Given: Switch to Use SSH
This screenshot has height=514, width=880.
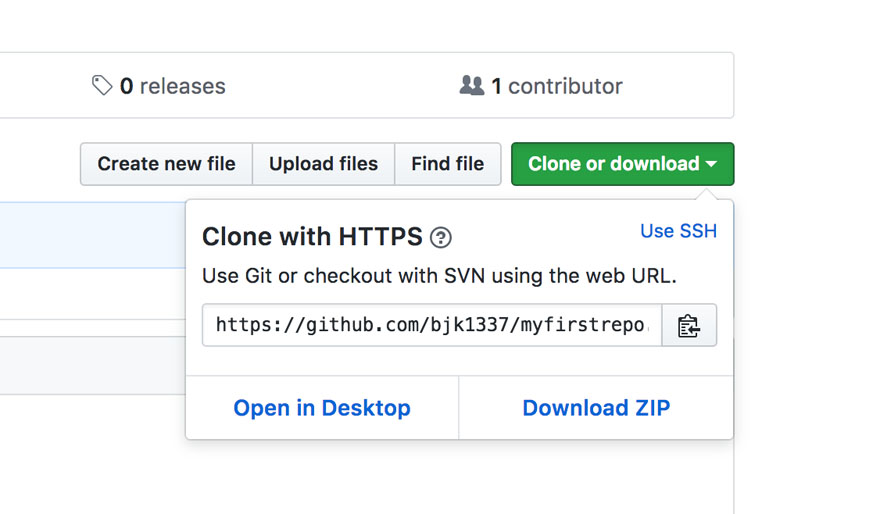Looking at the screenshot, I should (x=678, y=231).
